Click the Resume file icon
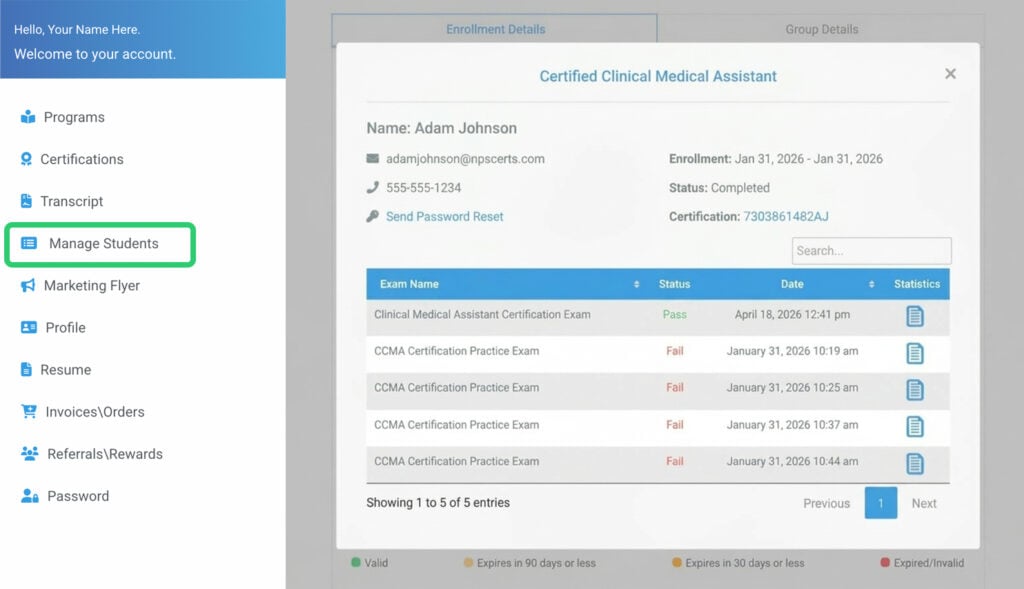Viewport: 1024px width, 589px height. tap(26, 370)
